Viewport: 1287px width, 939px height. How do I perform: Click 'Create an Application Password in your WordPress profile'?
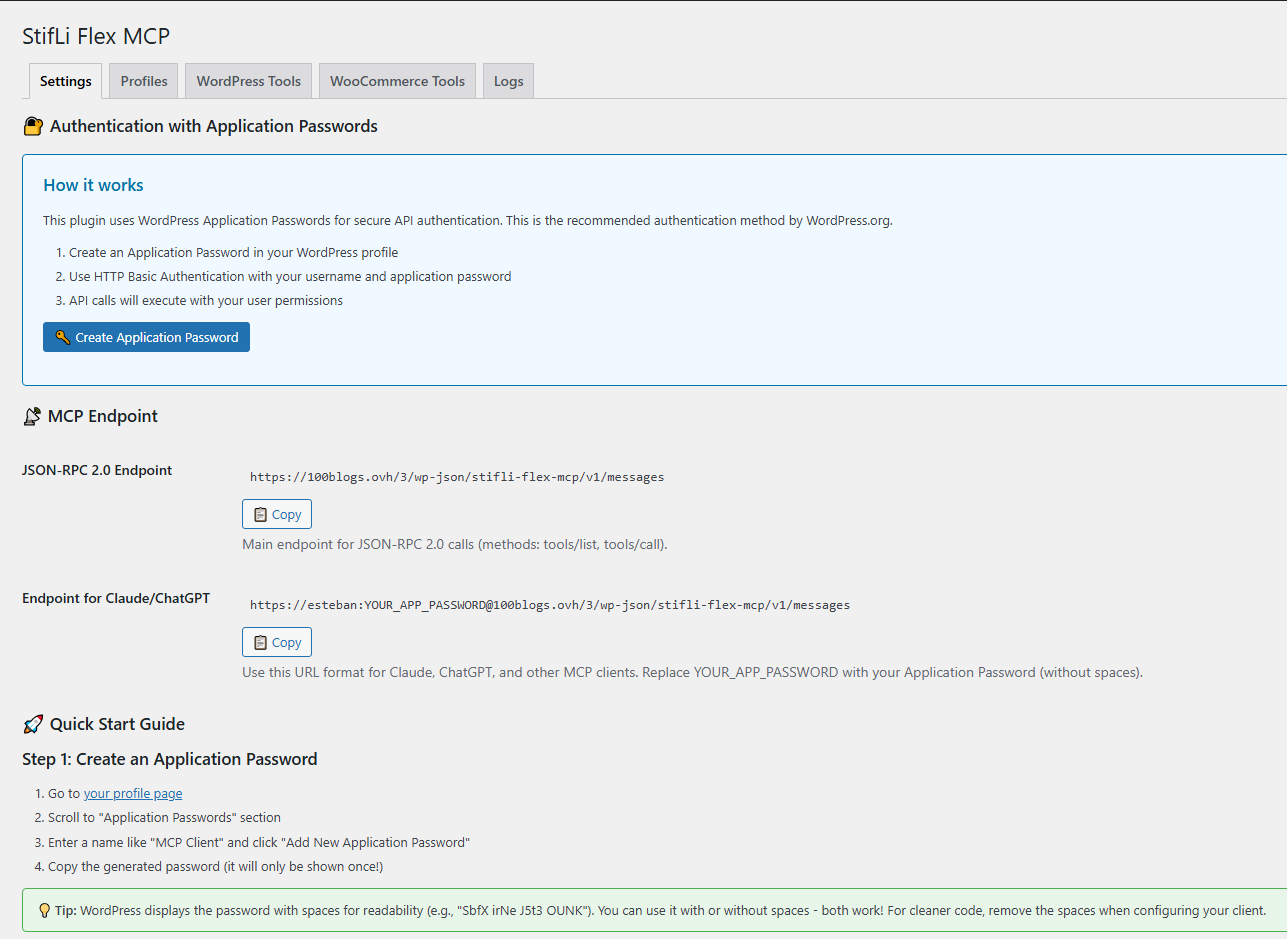(234, 253)
